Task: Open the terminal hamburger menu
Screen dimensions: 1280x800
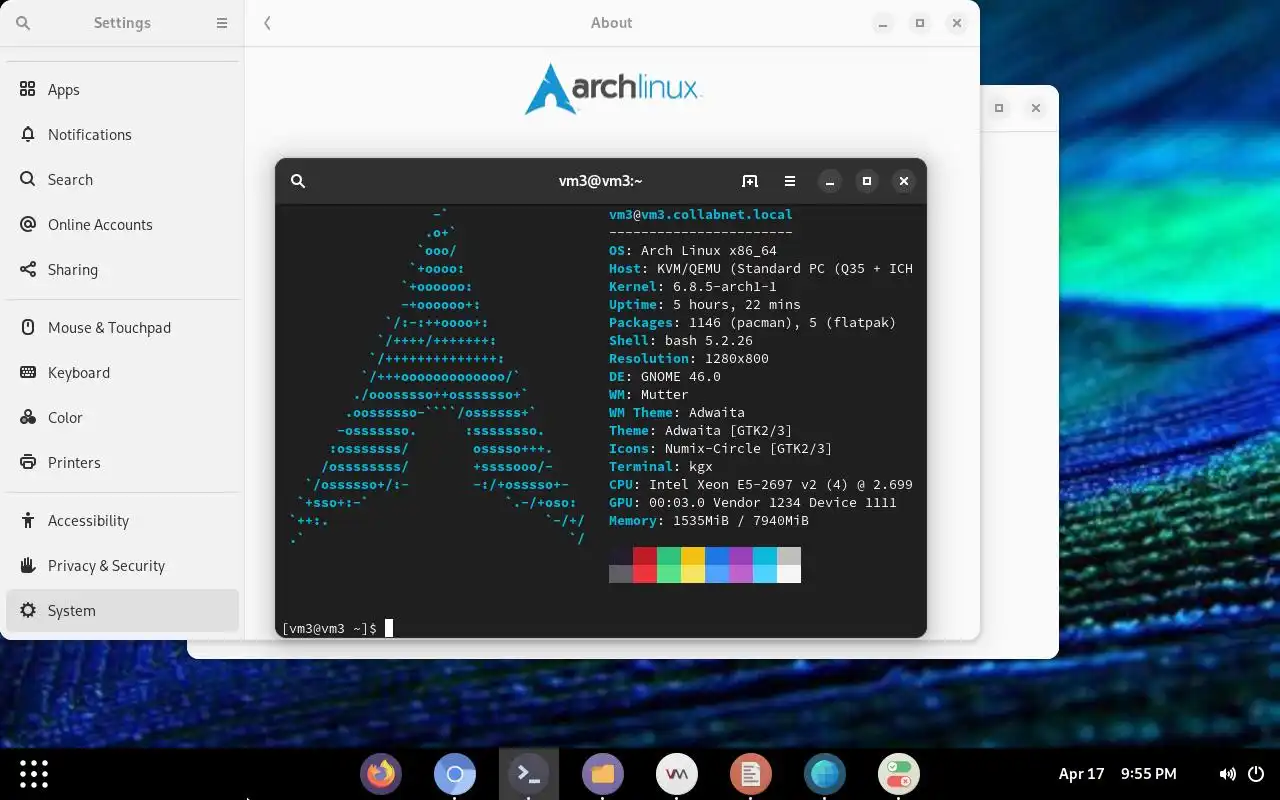Action: point(790,181)
